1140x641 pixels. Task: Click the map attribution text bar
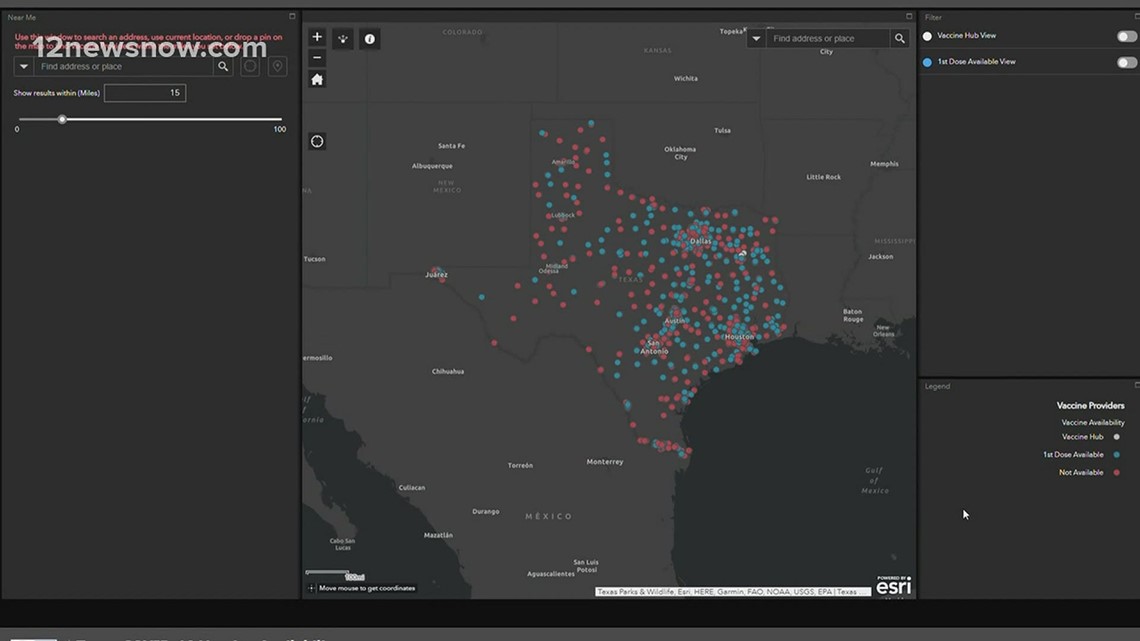tap(733, 592)
